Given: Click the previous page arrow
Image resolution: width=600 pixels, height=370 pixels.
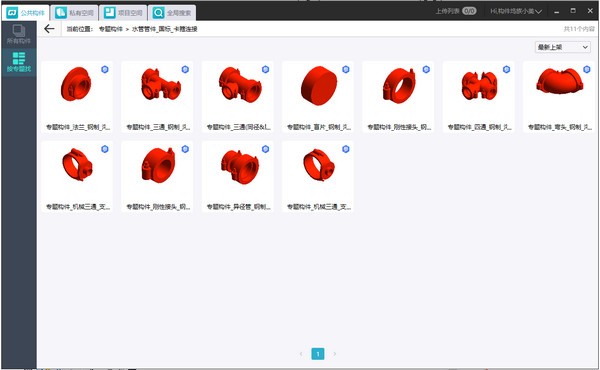Looking at the screenshot, I should click(x=301, y=354).
